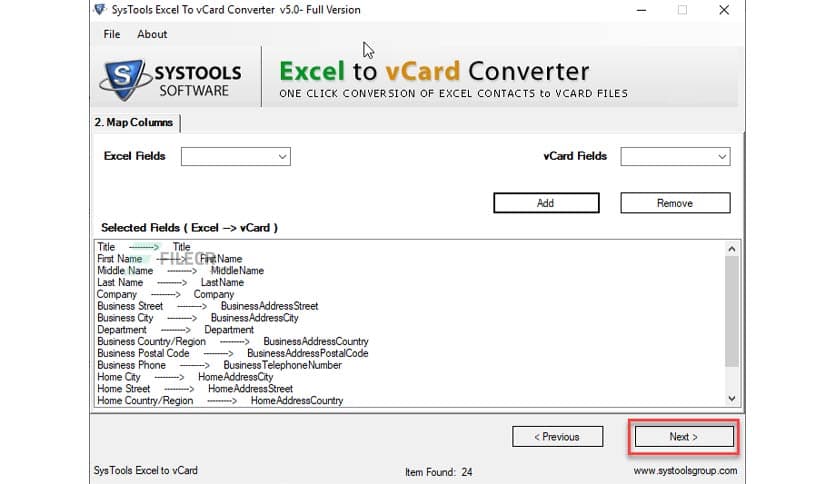Viewport: 836px width, 484px height.
Task: Click the Remove button
Action: pyautogui.click(x=675, y=203)
